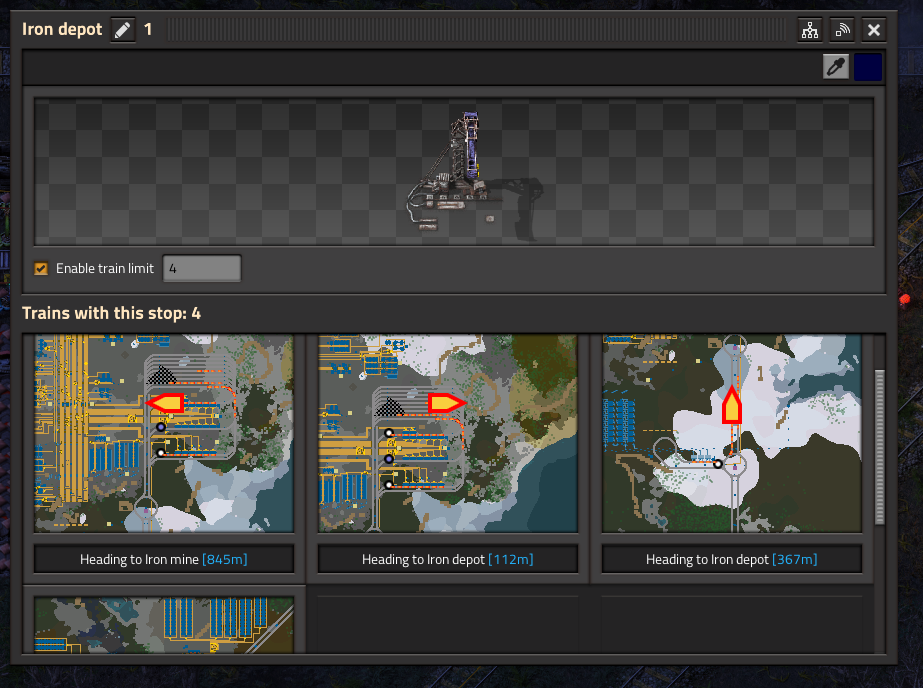Click the pencil icon to rename Iron depot
The height and width of the screenshot is (688, 923).
pos(122,29)
